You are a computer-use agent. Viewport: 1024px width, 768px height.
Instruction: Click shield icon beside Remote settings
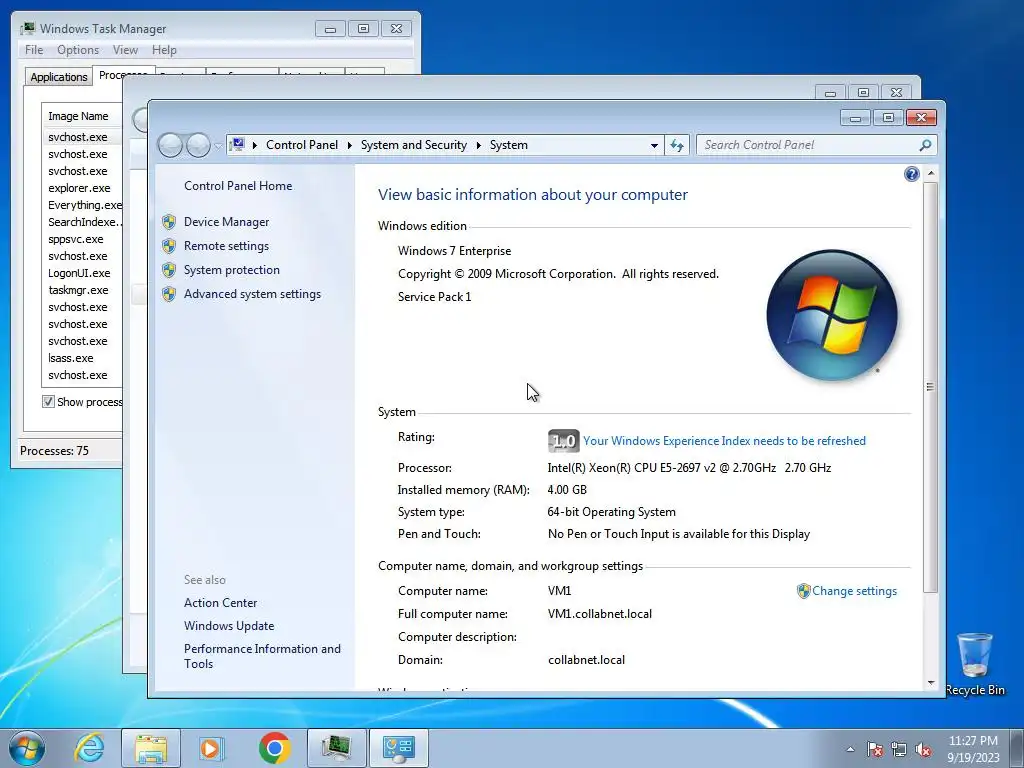point(169,246)
